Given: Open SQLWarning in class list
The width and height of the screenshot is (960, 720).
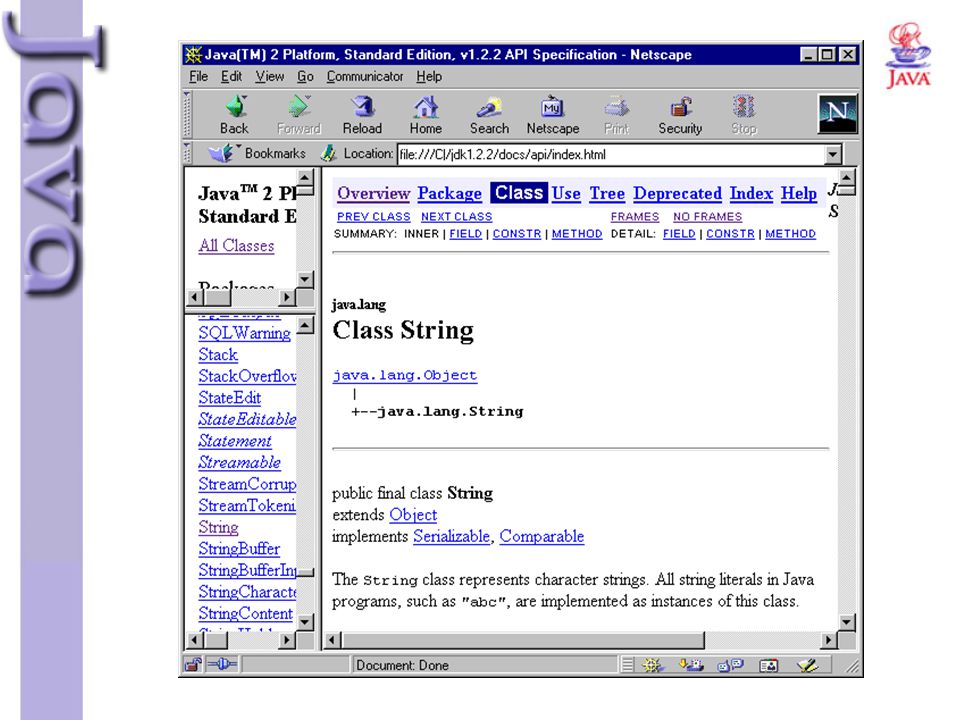Looking at the screenshot, I should (244, 333).
